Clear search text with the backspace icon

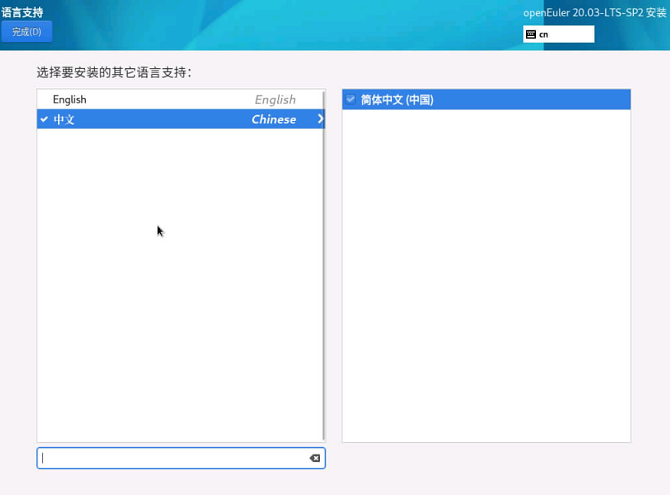pos(314,458)
